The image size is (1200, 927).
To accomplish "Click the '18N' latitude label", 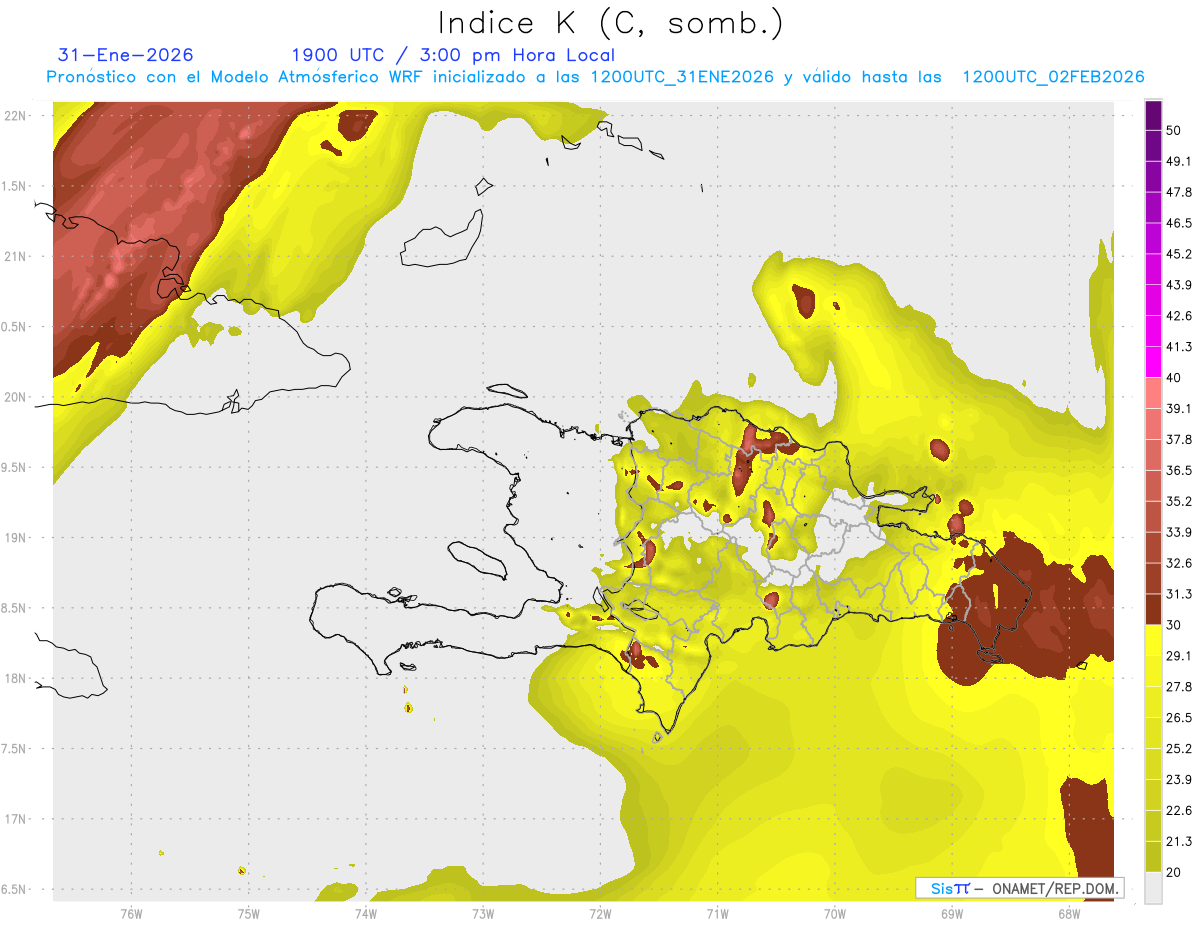I will (16, 678).
